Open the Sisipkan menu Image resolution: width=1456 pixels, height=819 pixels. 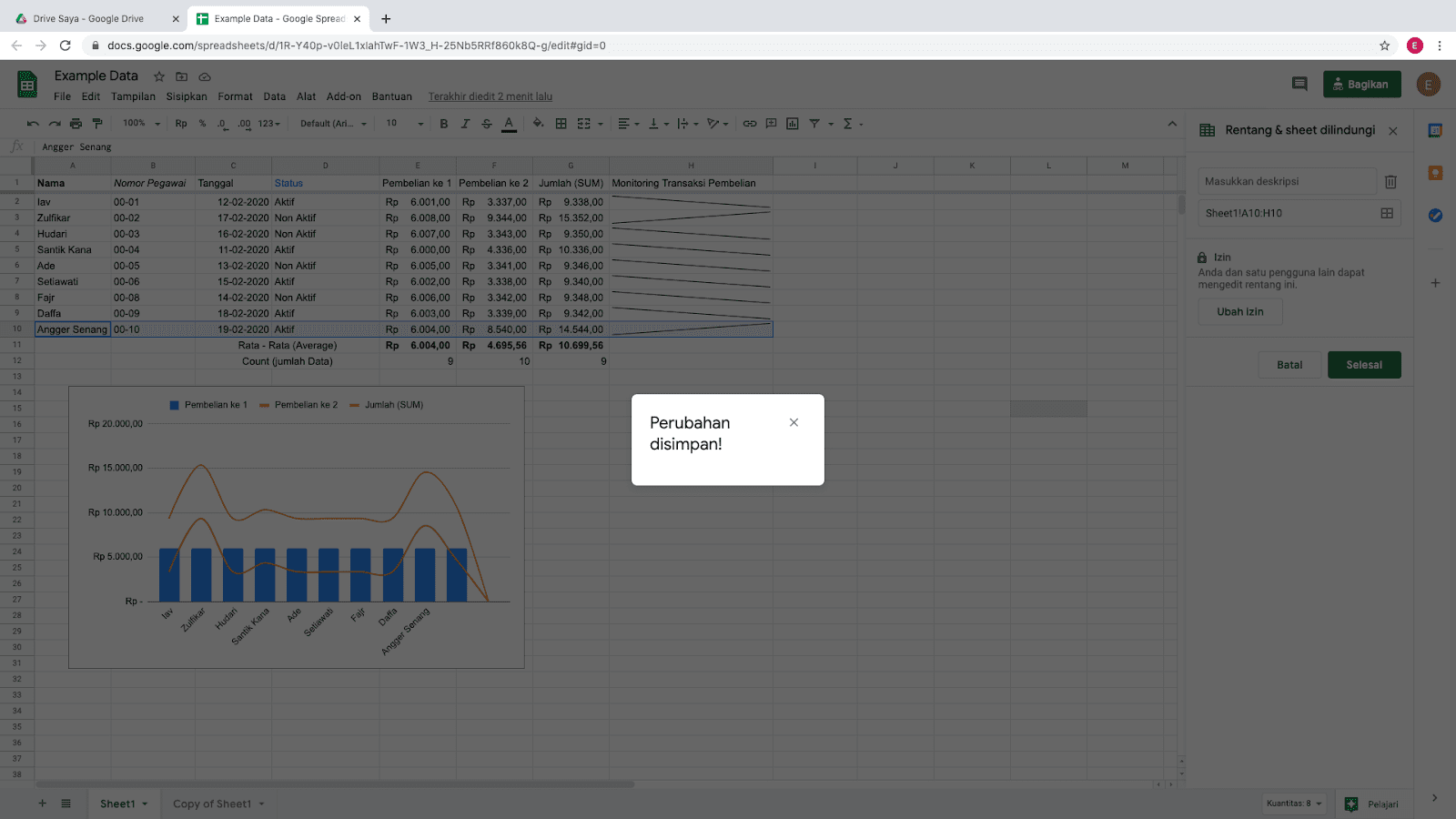tap(187, 96)
